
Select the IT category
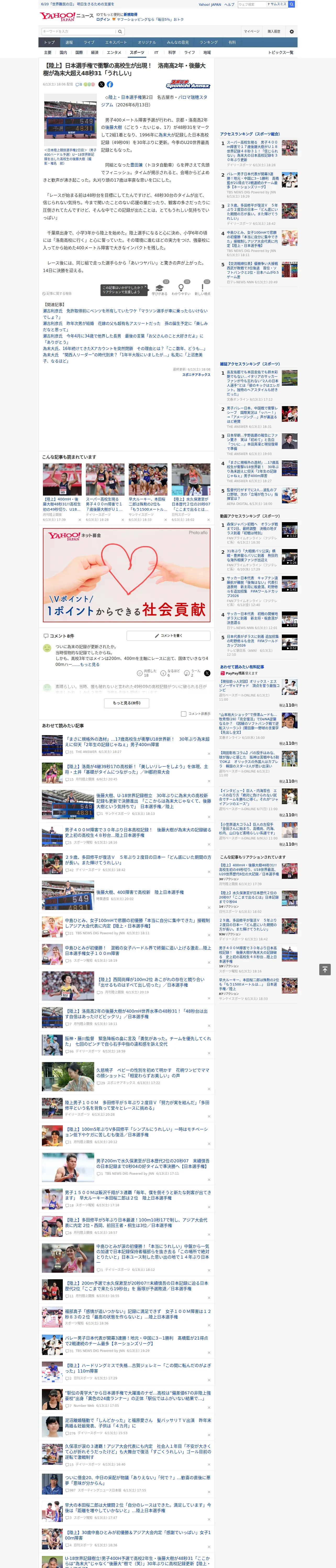[x=156, y=52]
